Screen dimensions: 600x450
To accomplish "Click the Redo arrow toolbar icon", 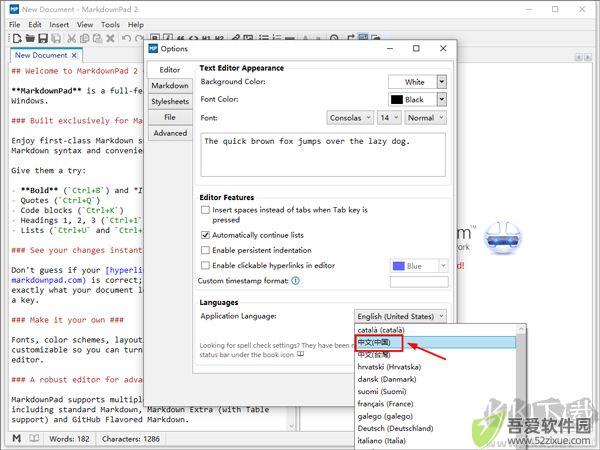I will [139, 38].
